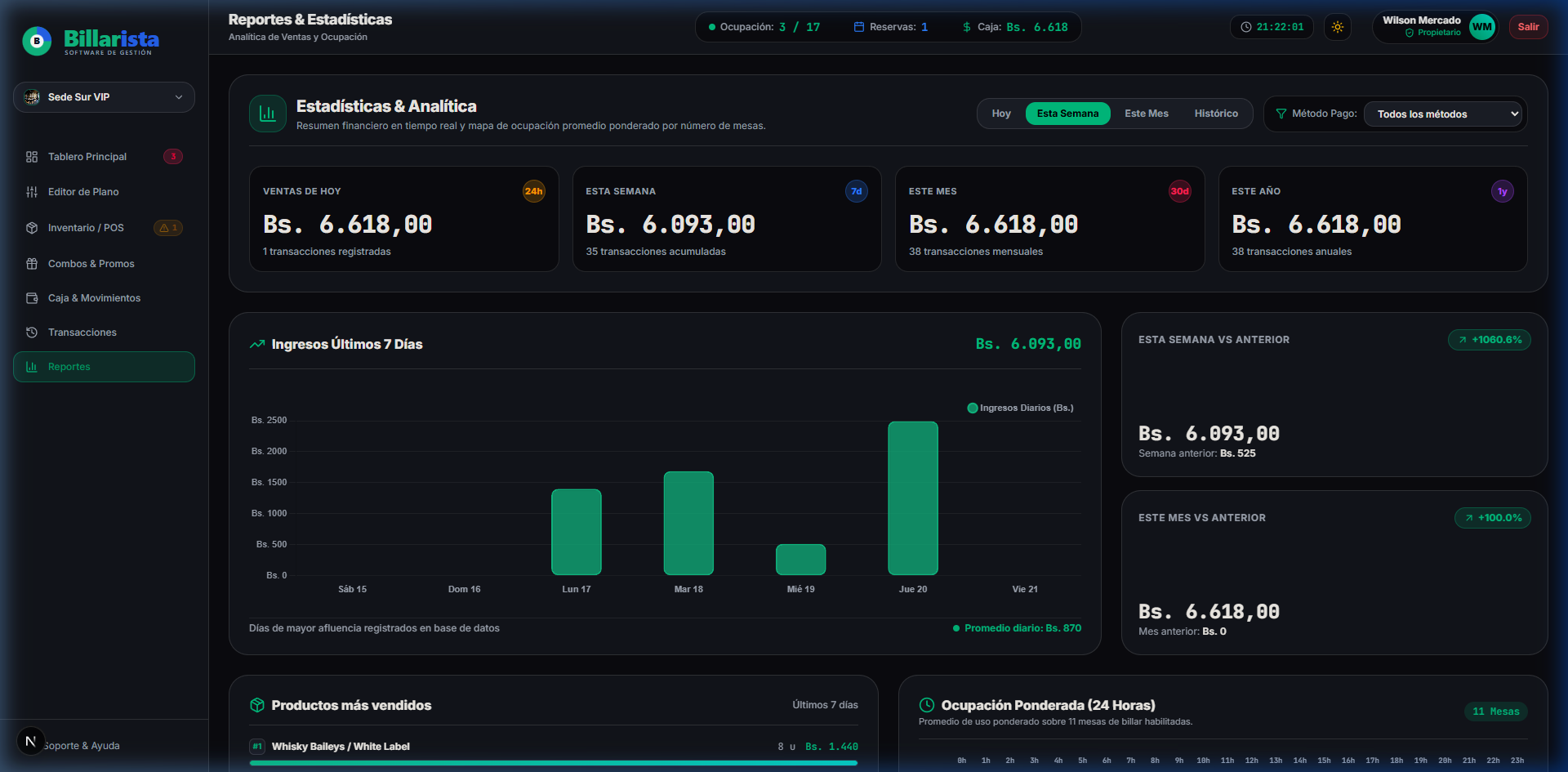
Task: Select the Esta Semana tab
Action: [1067, 114]
